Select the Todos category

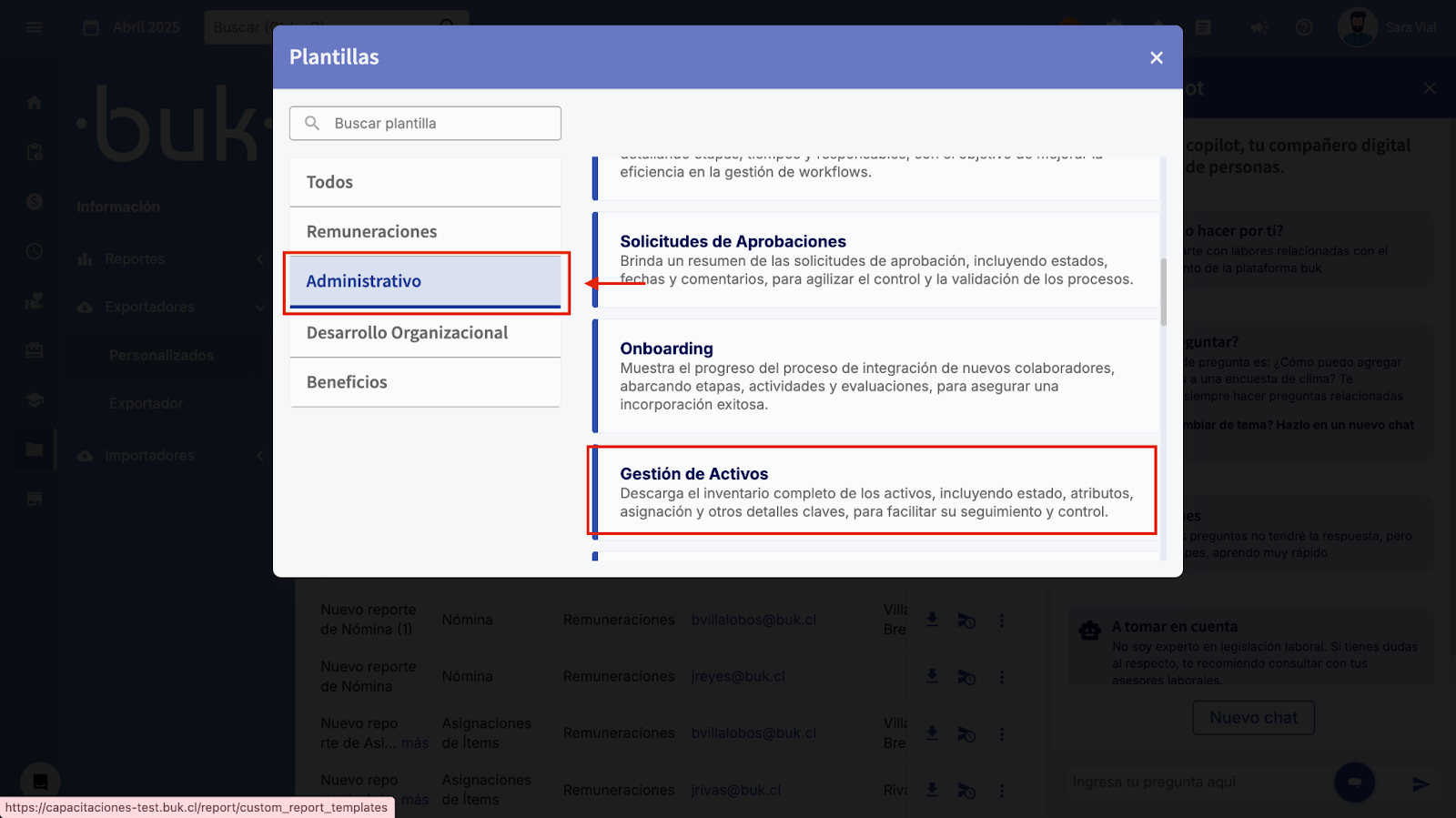click(425, 182)
